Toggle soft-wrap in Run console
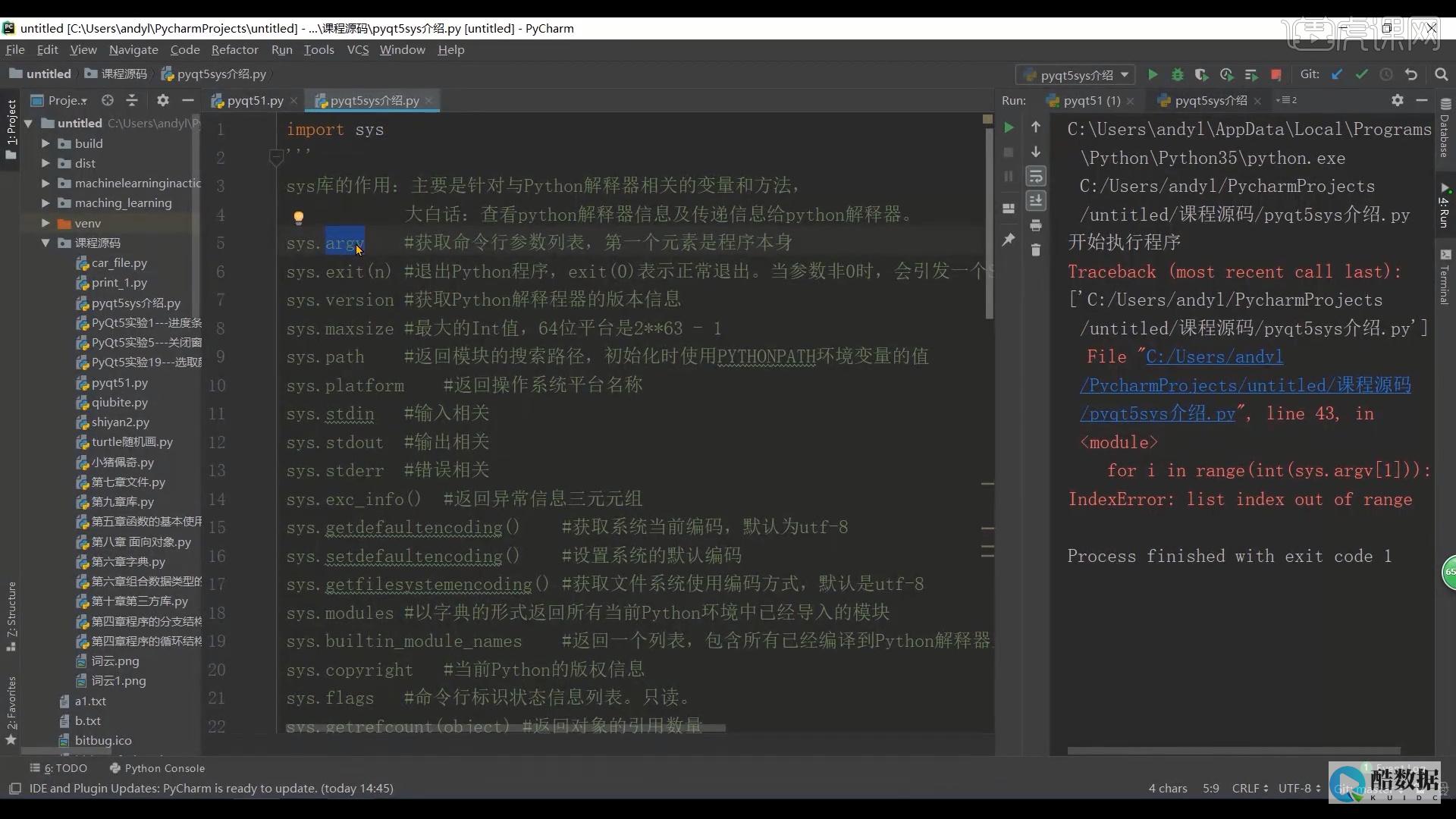Screen dimensions: 1456x819 click(1036, 177)
